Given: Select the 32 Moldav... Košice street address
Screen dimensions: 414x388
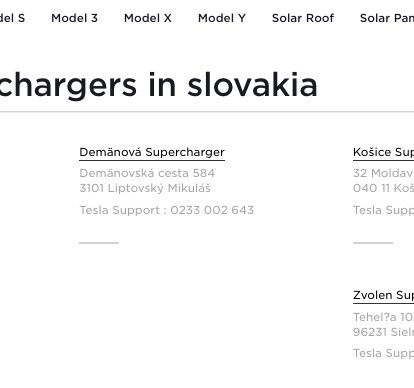Looking at the screenshot, I should point(383,173).
